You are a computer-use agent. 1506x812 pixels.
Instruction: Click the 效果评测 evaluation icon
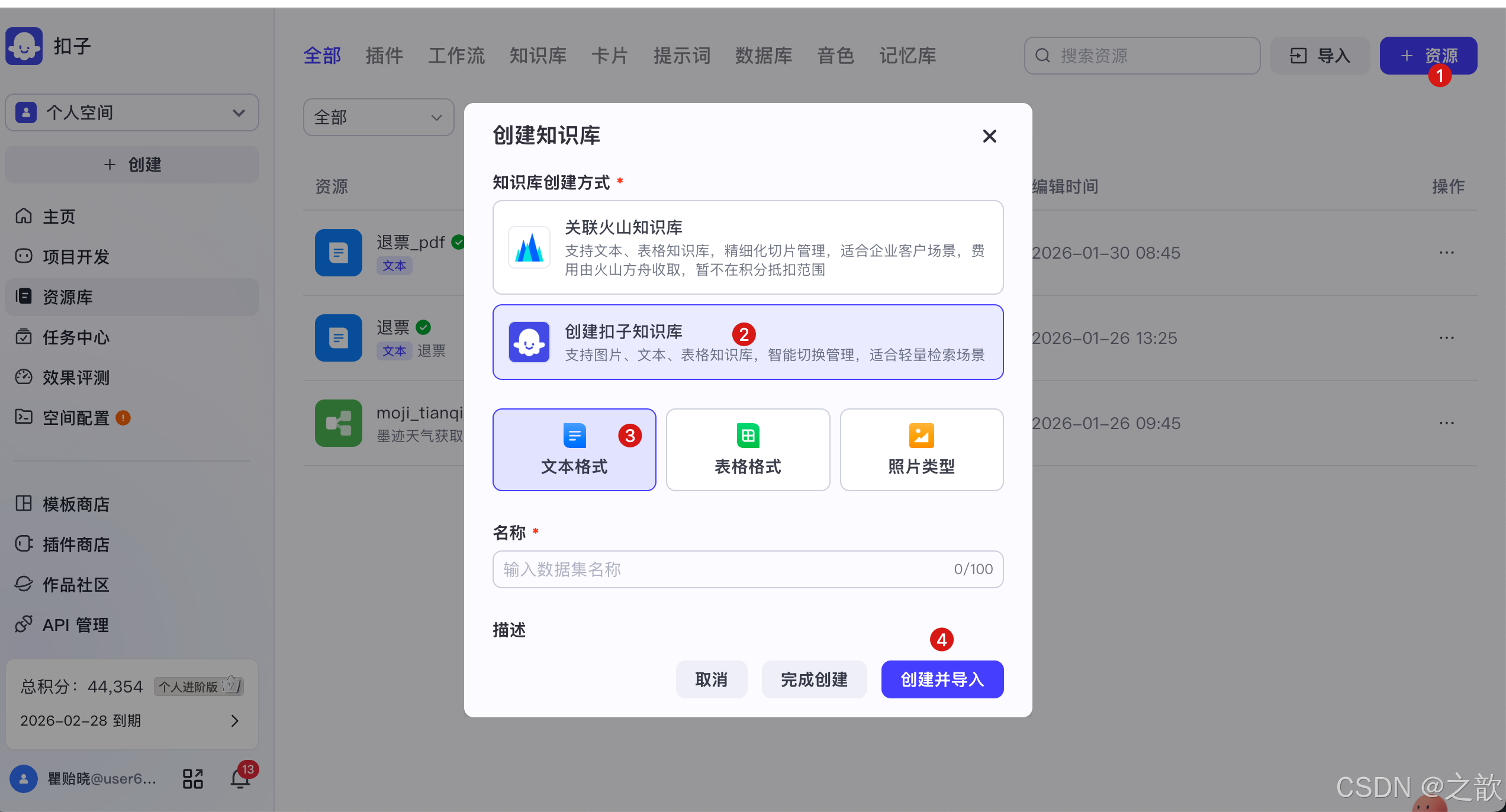click(24, 377)
